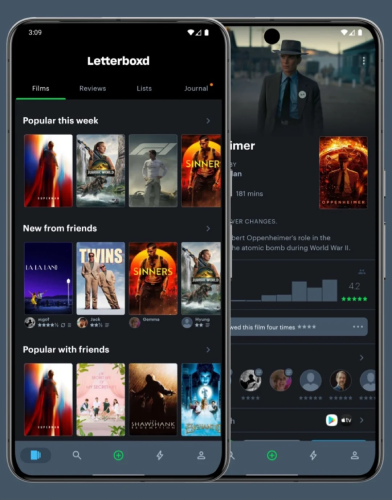Tap green add button in left phone bottom bar

tap(118, 455)
